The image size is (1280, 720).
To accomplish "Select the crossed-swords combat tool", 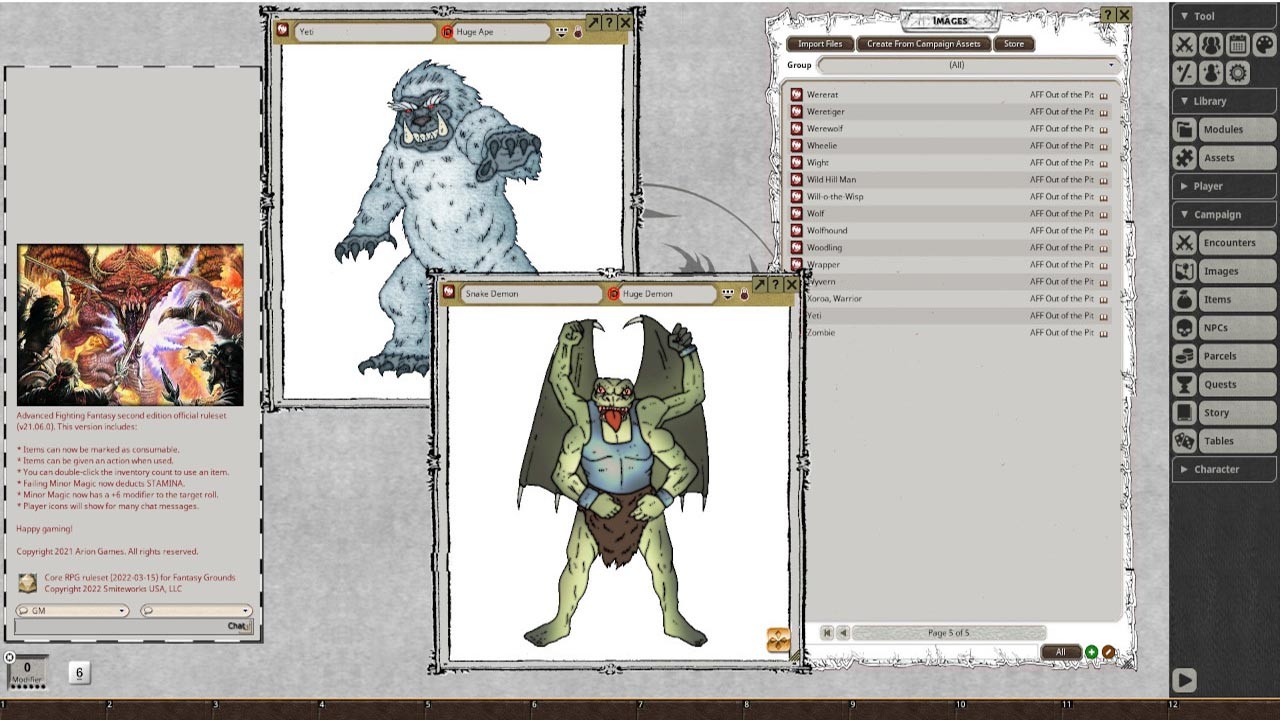I will (1184, 45).
